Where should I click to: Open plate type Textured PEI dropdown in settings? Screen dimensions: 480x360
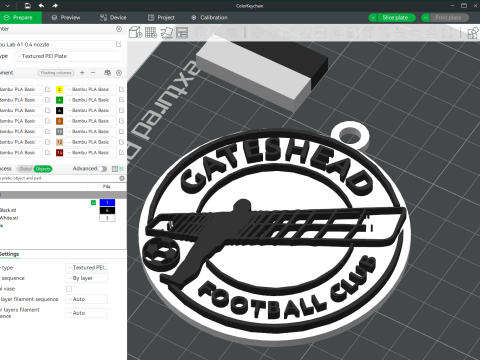(x=87, y=267)
